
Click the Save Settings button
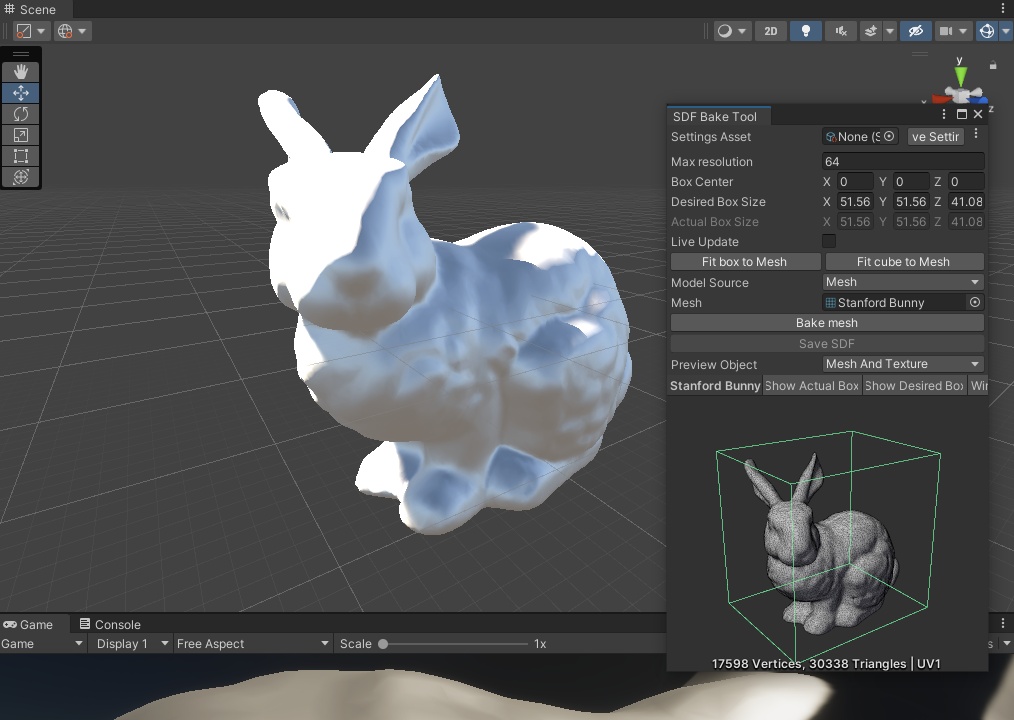pos(936,136)
